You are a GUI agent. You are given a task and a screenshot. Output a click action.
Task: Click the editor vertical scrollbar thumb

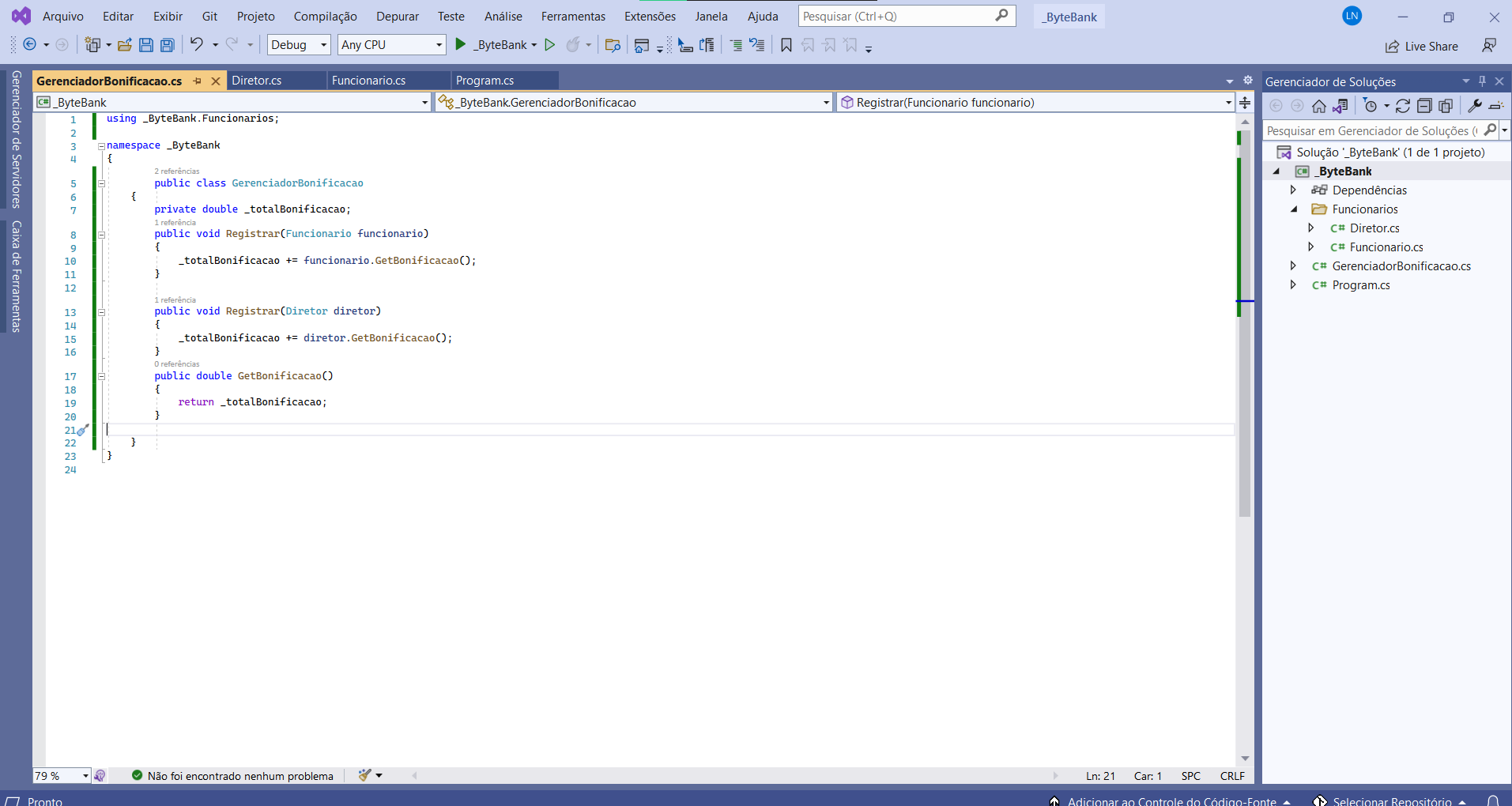pyautogui.click(x=1245, y=324)
